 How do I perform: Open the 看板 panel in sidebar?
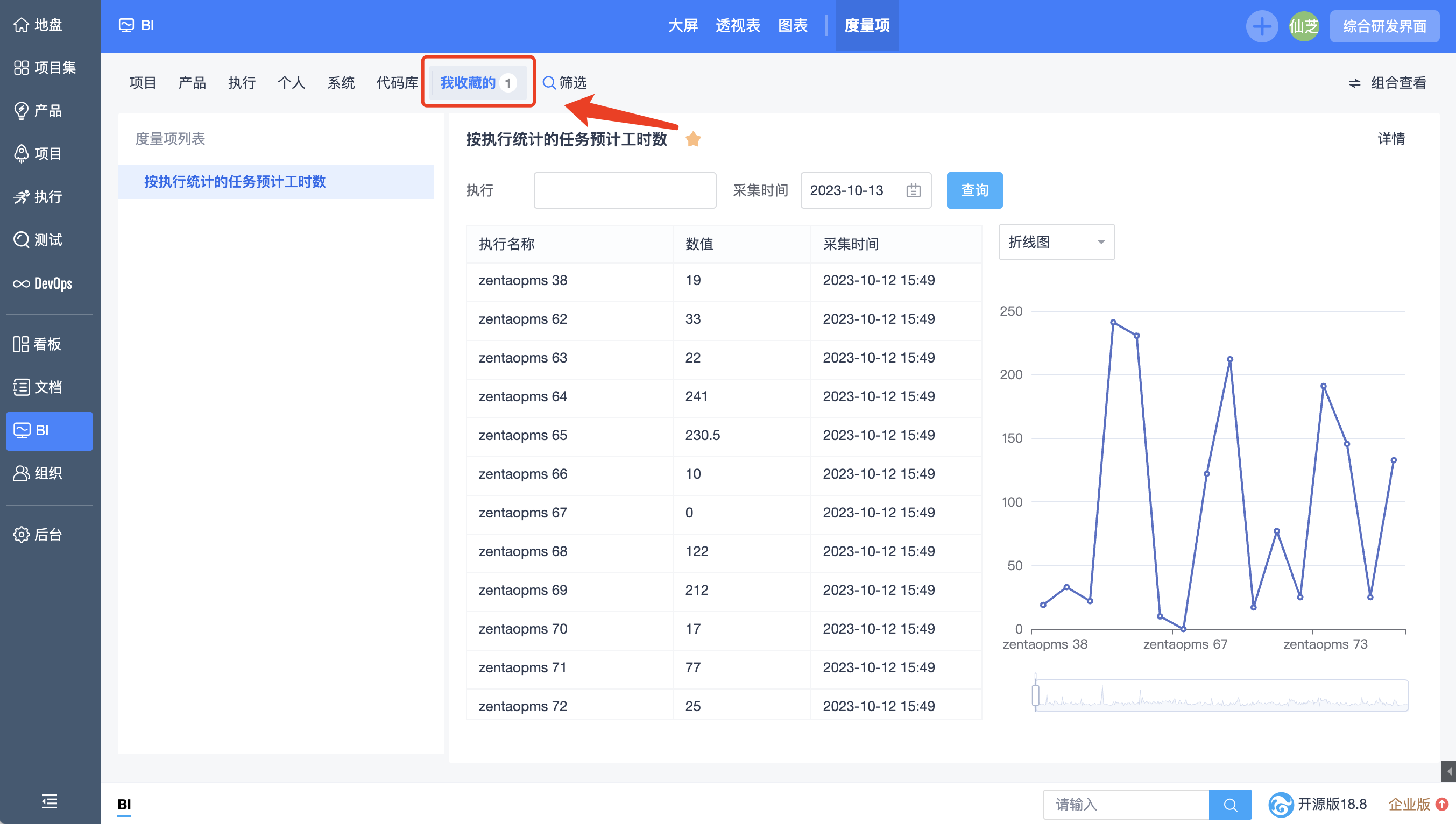point(36,344)
